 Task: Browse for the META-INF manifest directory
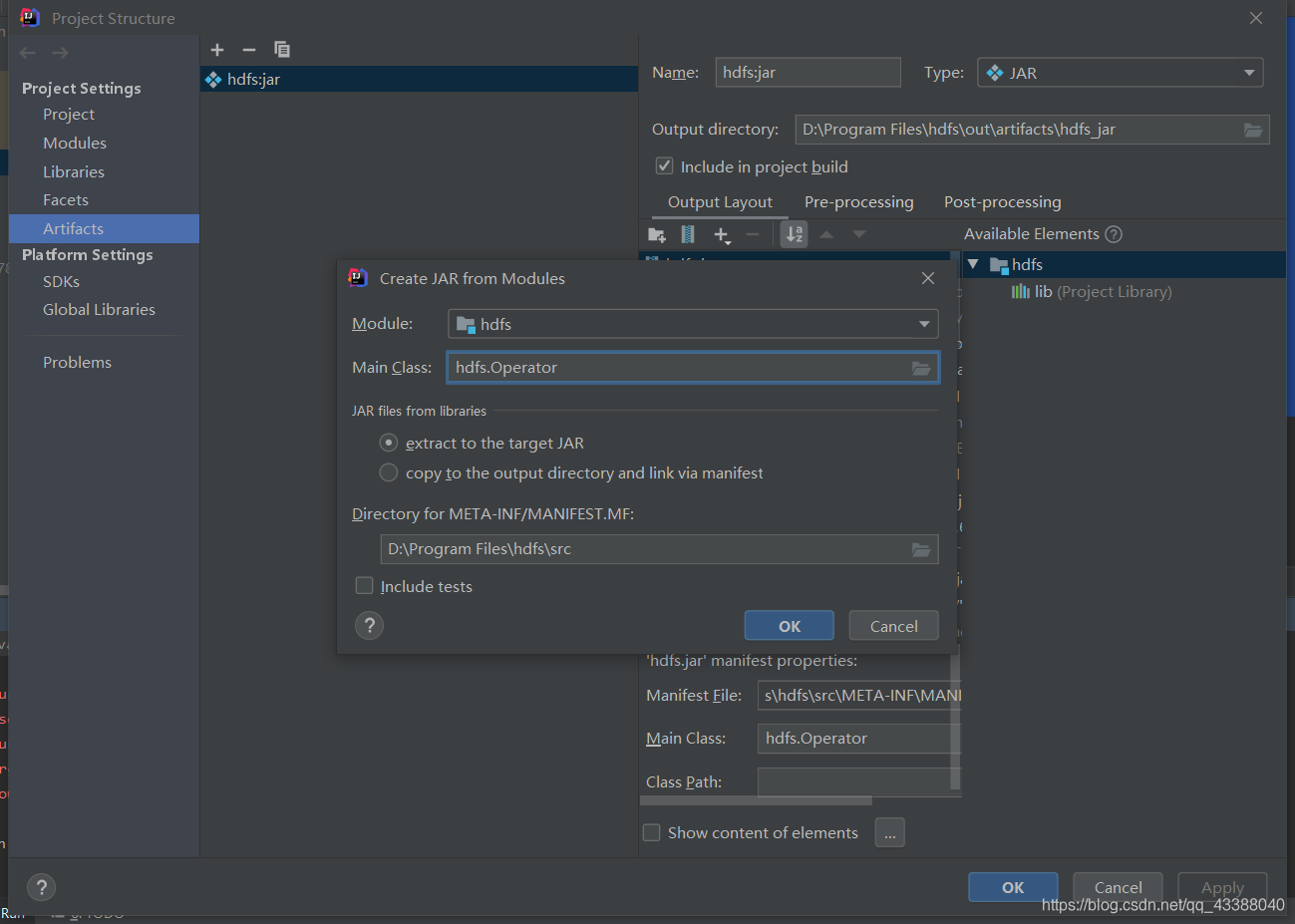pyautogui.click(x=921, y=549)
